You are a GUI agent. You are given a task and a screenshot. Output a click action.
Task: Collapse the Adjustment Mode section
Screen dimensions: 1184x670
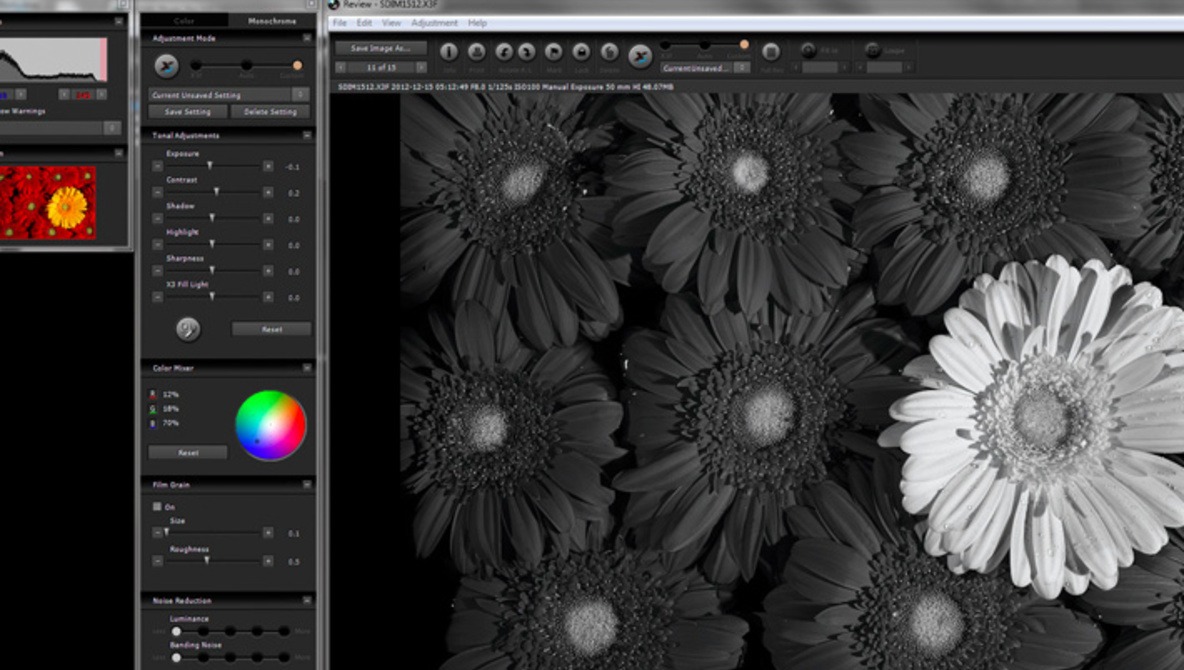tap(307, 38)
